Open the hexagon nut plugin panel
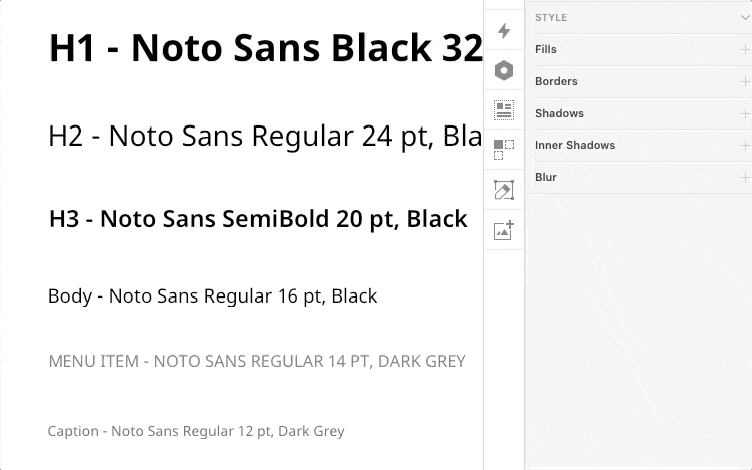This screenshot has width=752, height=470. [x=504, y=70]
